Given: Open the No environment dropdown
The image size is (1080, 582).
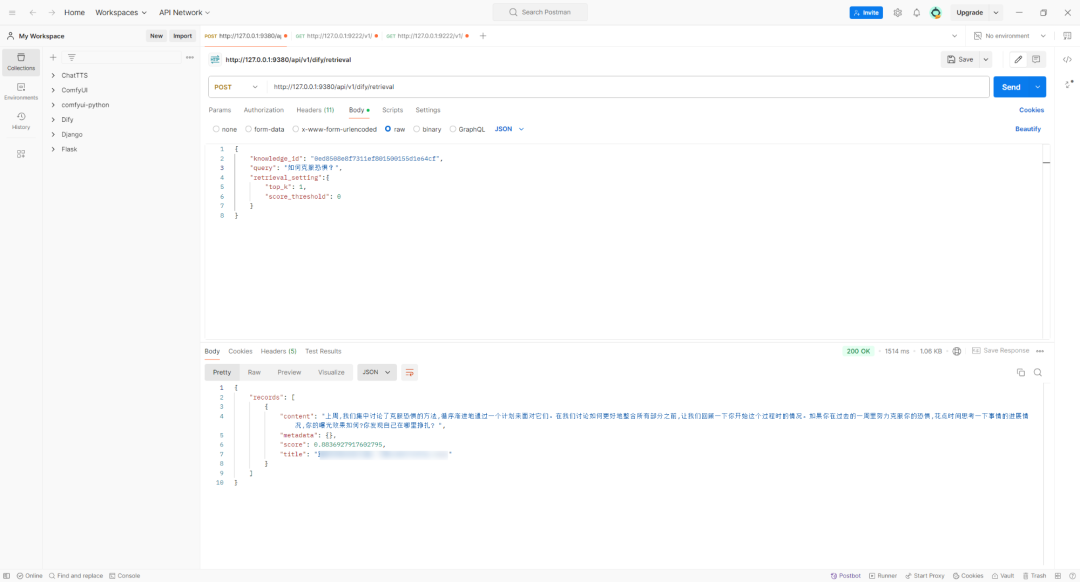Looking at the screenshot, I should (x=1010, y=36).
